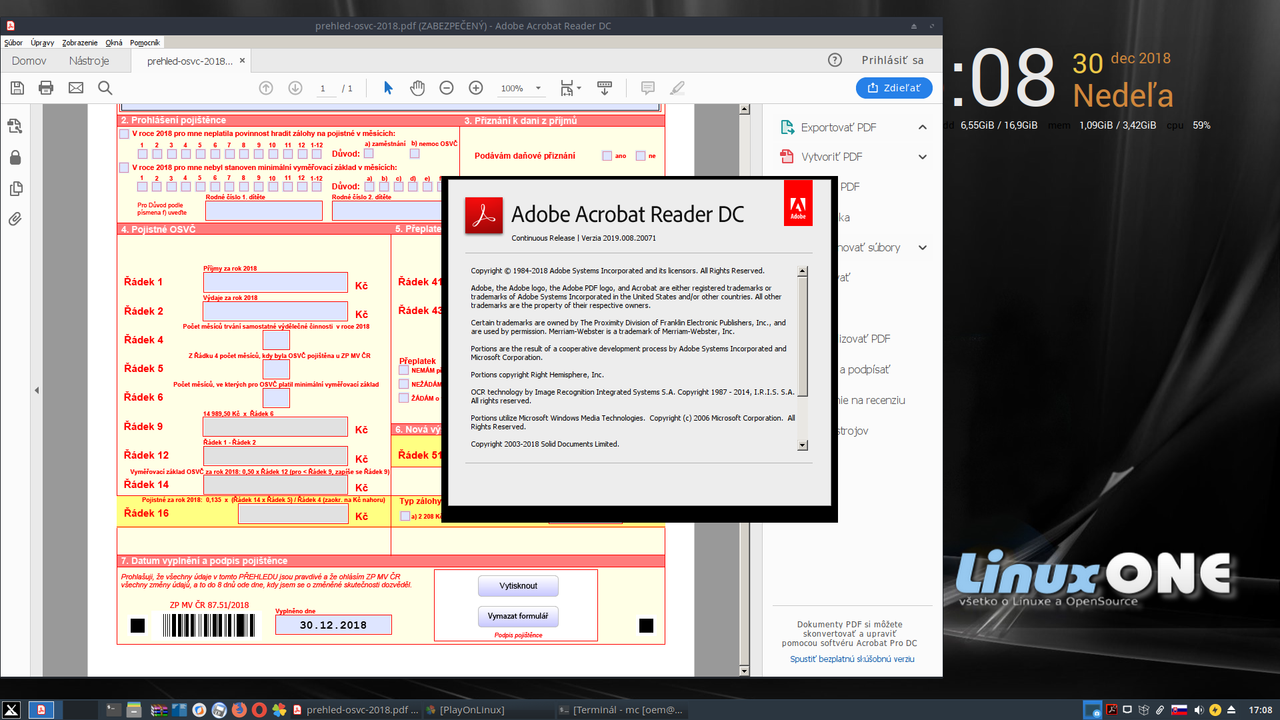Activate the hand pan tool
The image size is (1280, 720).
(417, 88)
